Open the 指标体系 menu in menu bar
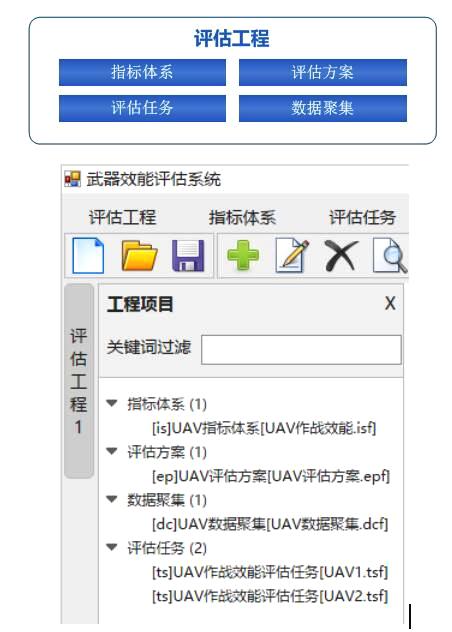 [x=242, y=217]
